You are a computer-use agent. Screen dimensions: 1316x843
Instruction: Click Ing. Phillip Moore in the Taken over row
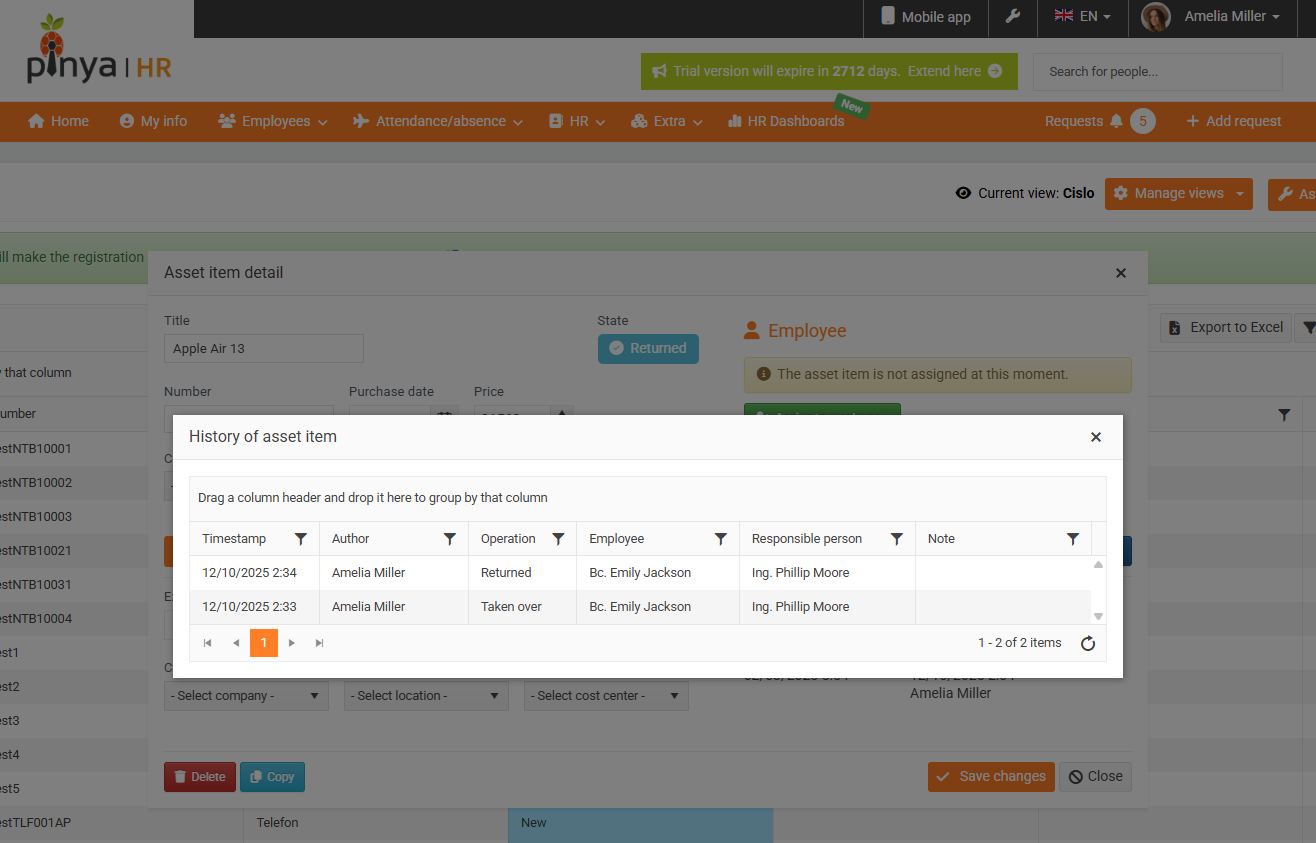click(x=827, y=607)
